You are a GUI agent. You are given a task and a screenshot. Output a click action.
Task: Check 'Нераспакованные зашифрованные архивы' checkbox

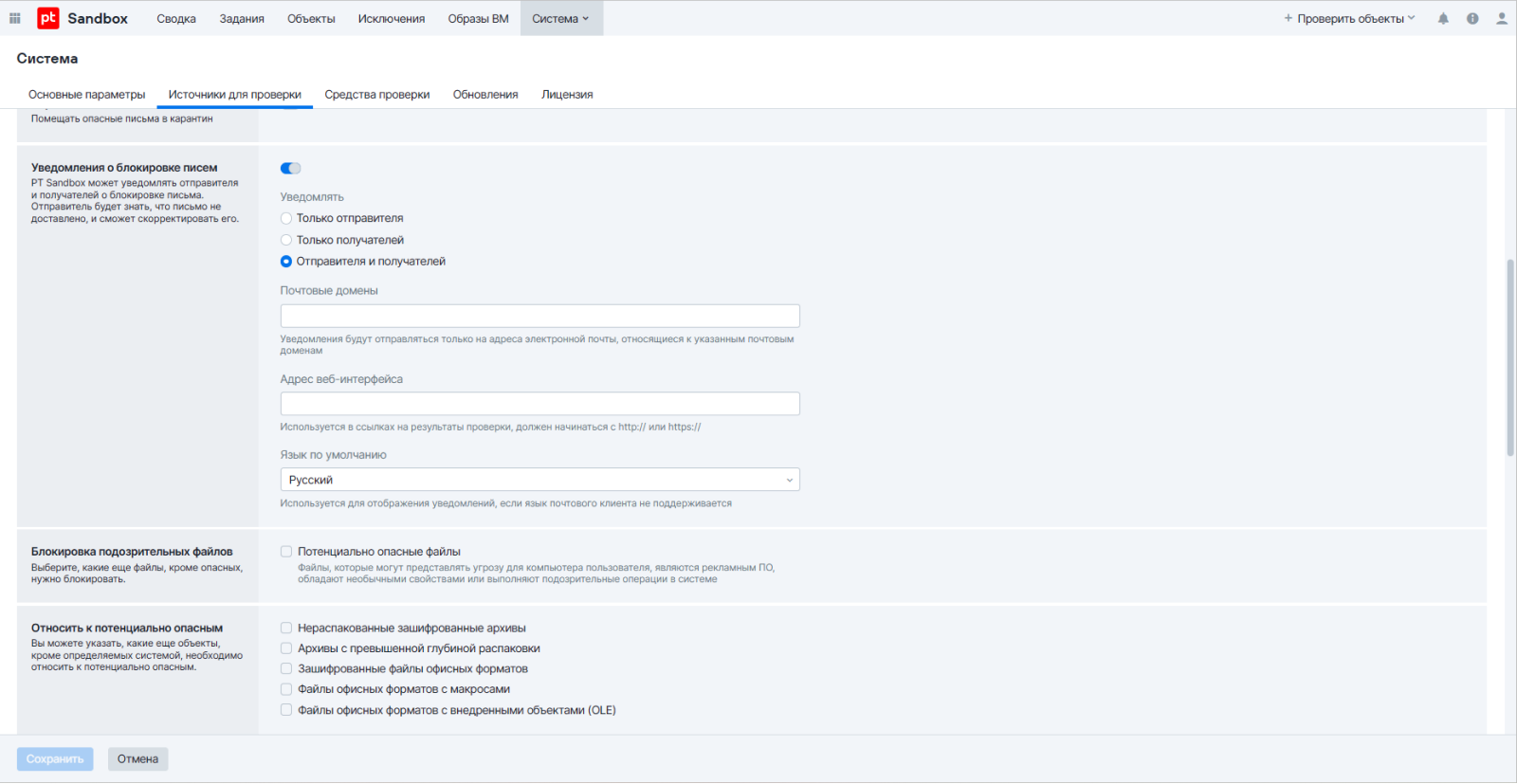pyautogui.click(x=286, y=628)
